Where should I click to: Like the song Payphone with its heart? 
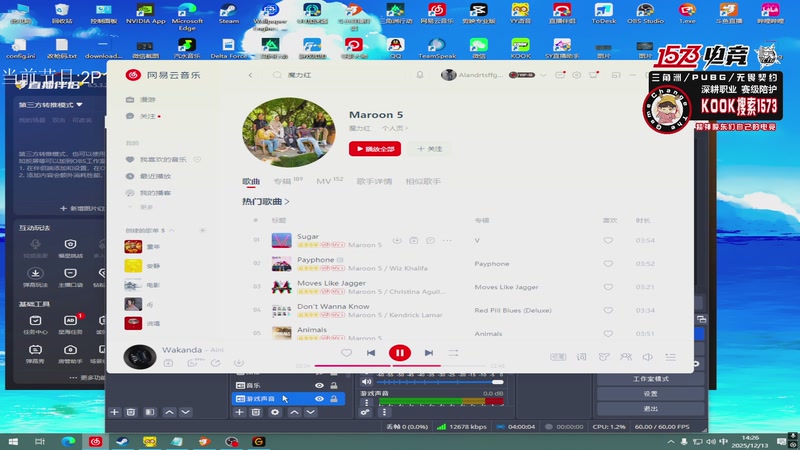[608, 263]
